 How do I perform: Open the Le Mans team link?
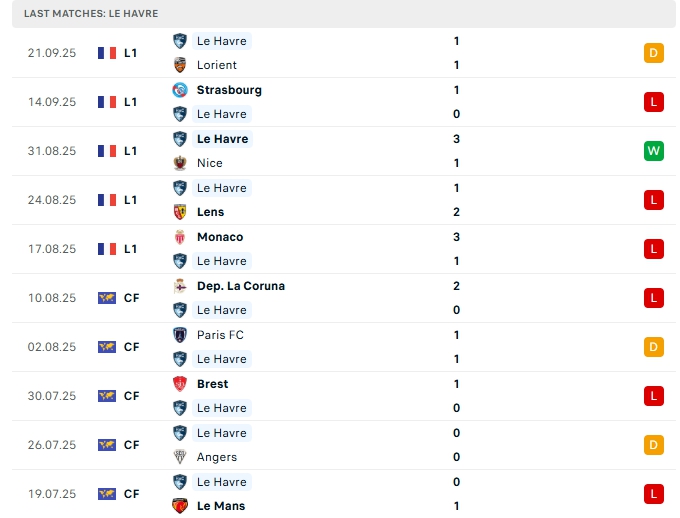[221, 506]
